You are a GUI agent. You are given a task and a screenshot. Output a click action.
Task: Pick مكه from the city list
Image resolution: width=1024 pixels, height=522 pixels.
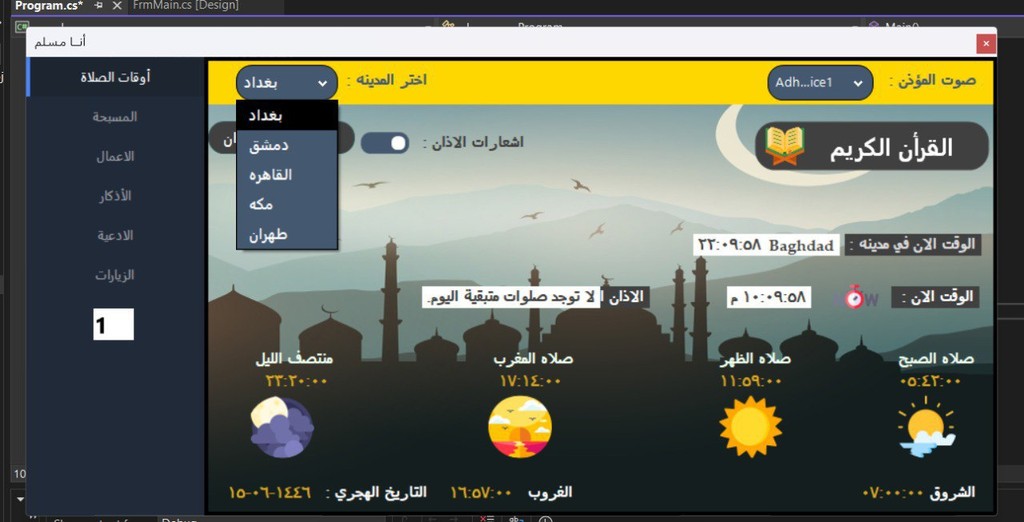pyautogui.click(x=287, y=204)
